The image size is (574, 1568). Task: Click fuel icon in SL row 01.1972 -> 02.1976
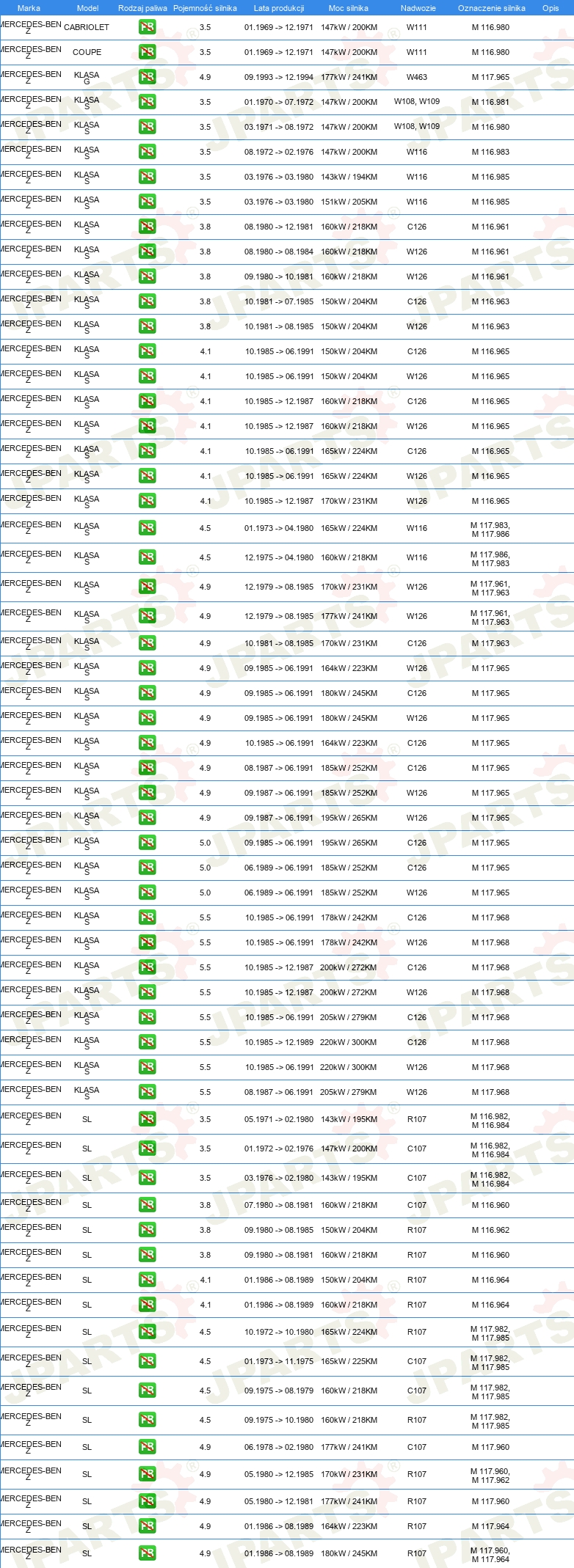pyautogui.click(x=148, y=1148)
